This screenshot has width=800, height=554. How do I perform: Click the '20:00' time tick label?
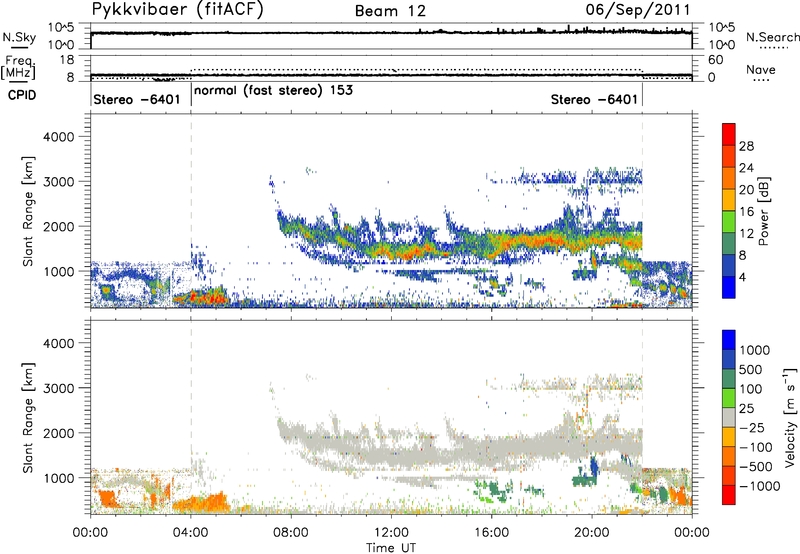click(592, 533)
